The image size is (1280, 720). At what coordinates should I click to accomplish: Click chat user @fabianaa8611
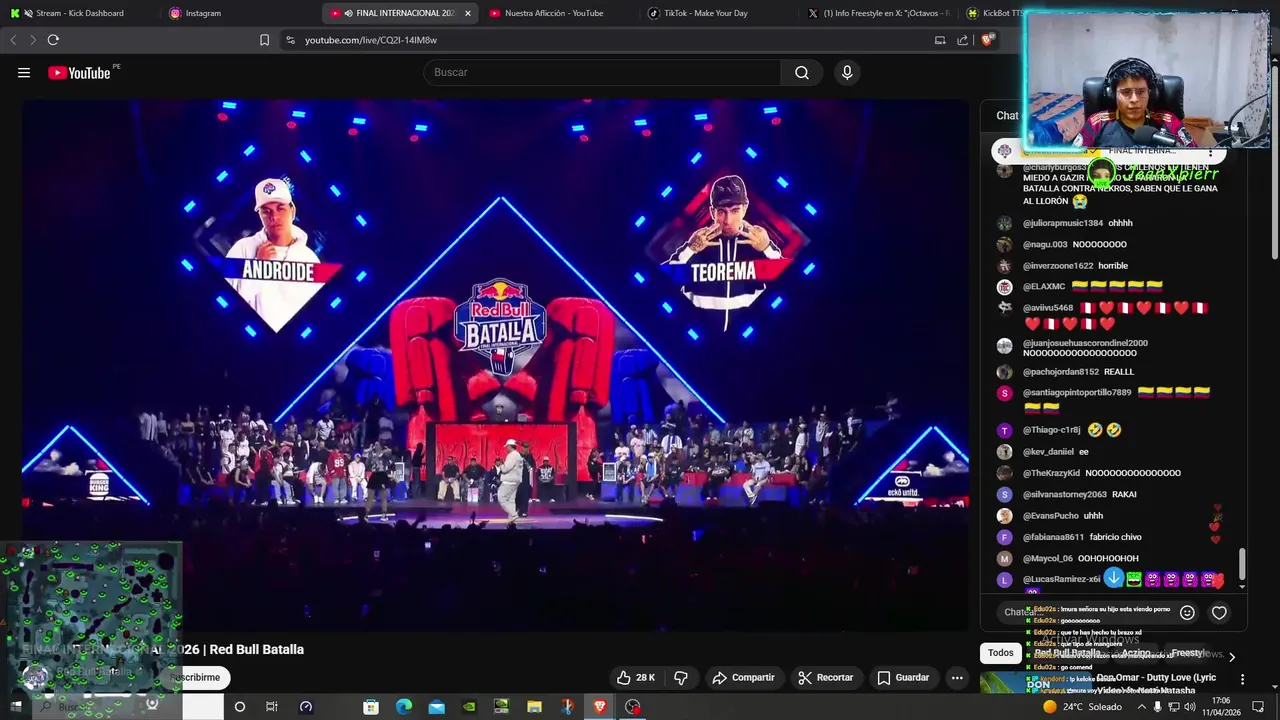click(x=1053, y=537)
